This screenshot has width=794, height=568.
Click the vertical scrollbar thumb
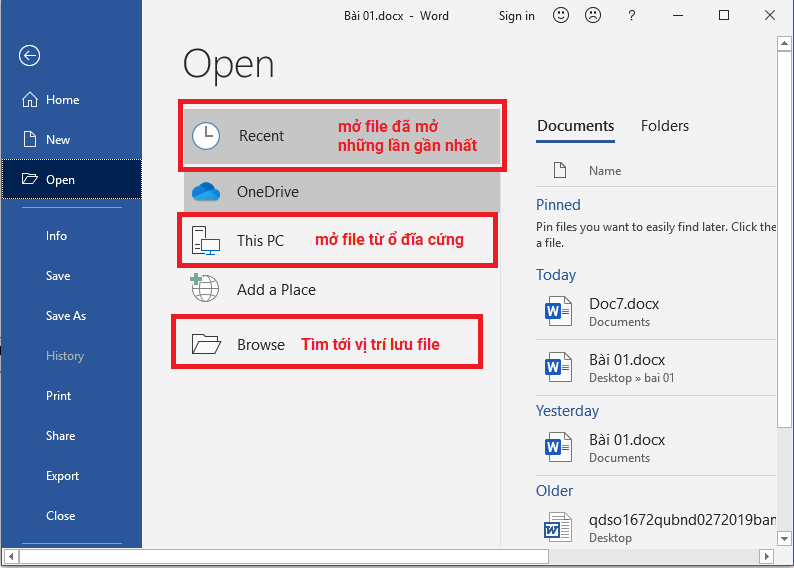[x=784, y=240]
